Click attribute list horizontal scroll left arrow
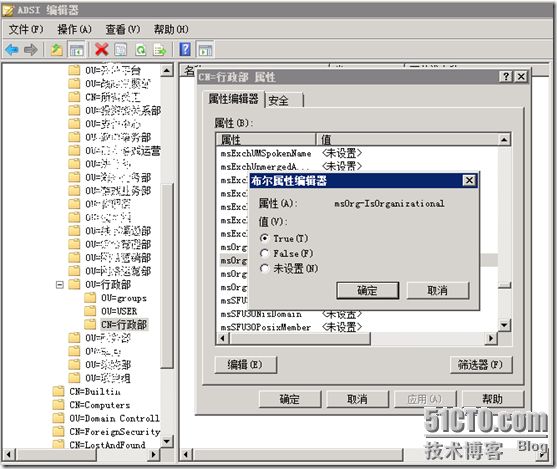This screenshot has width=557, height=469. tap(223, 338)
